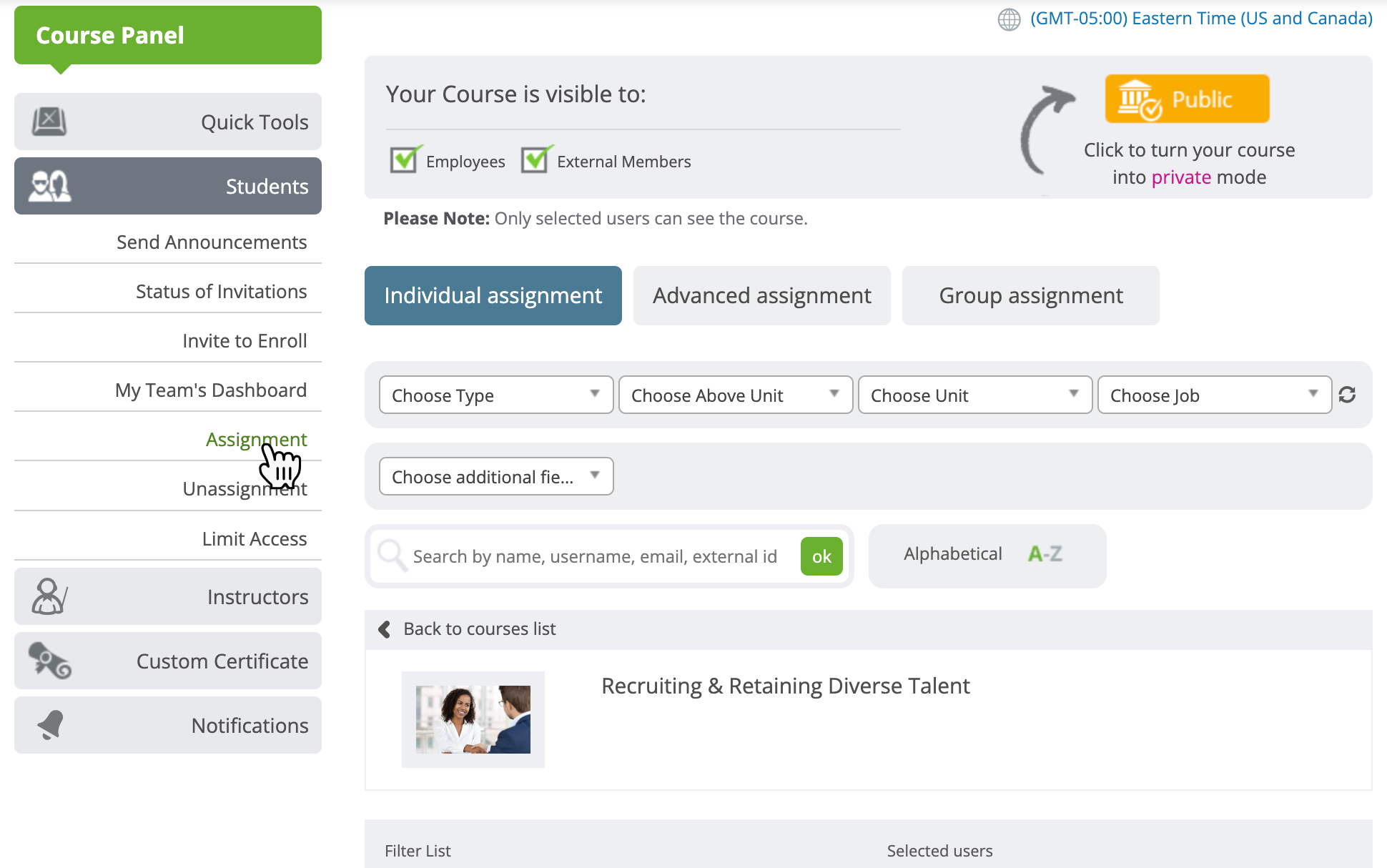This screenshot has width=1387, height=868.
Task: Click the search by name input field
Action: pos(595,556)
